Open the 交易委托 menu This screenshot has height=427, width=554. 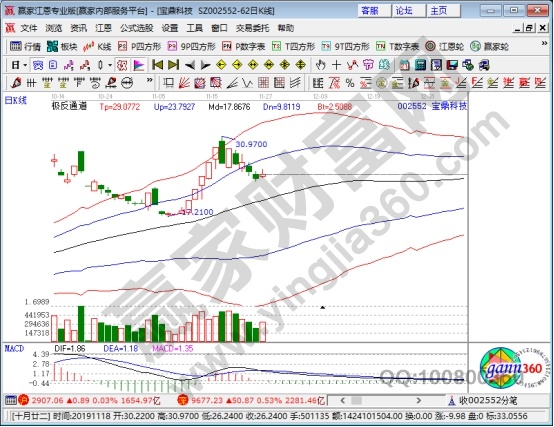click(252, 28)
